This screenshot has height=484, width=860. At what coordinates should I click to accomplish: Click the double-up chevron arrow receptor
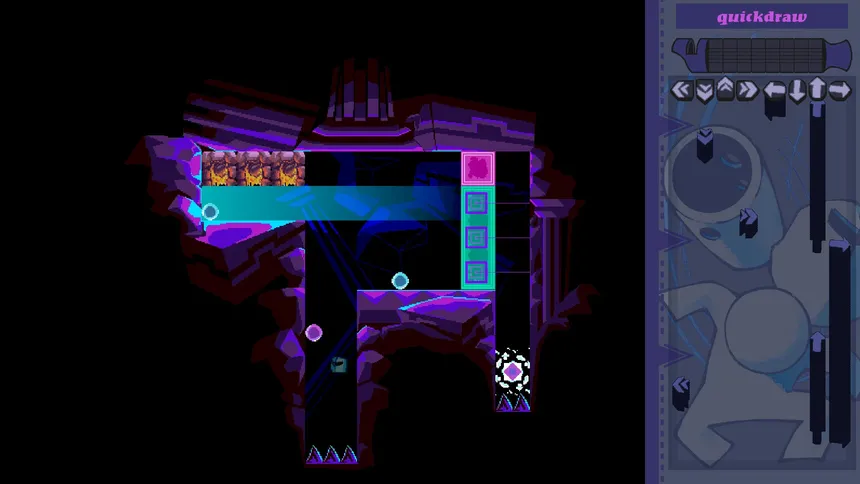[725, 88]
